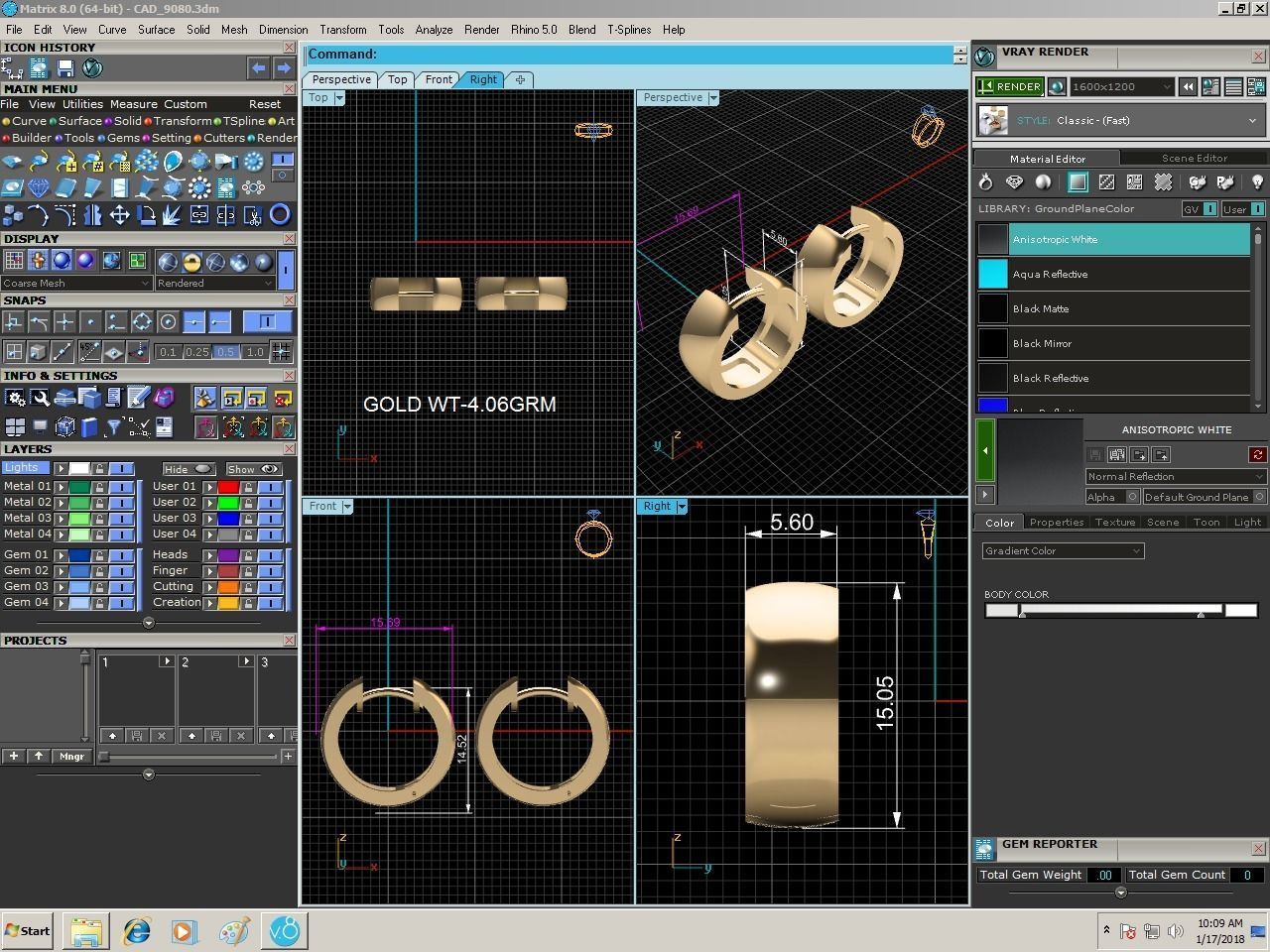The height and width of the screenshot is (952, 1270).
Task: Open the Dimension menu
Action: coord(283,30)
